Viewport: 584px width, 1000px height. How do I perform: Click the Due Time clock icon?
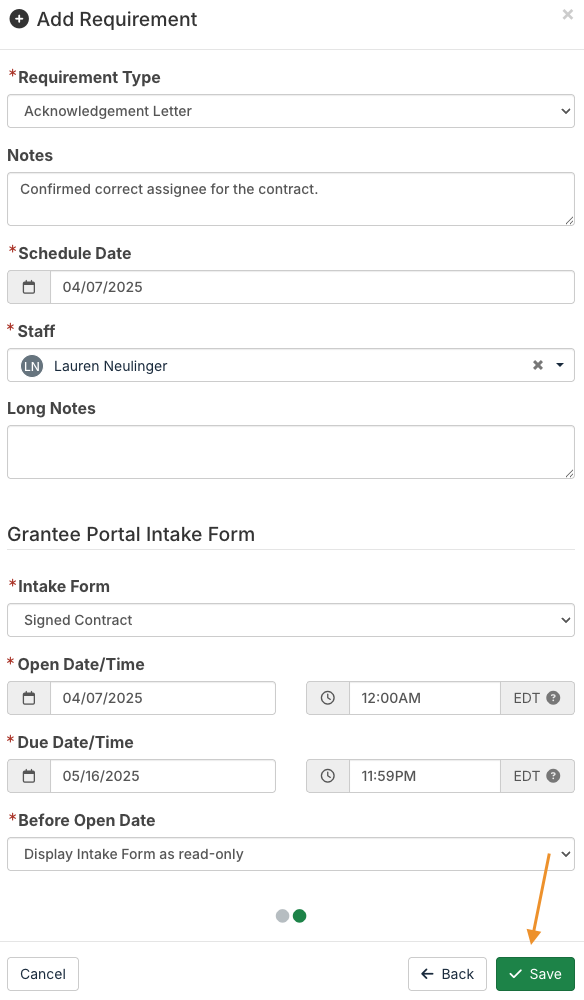tap(328, 776)
